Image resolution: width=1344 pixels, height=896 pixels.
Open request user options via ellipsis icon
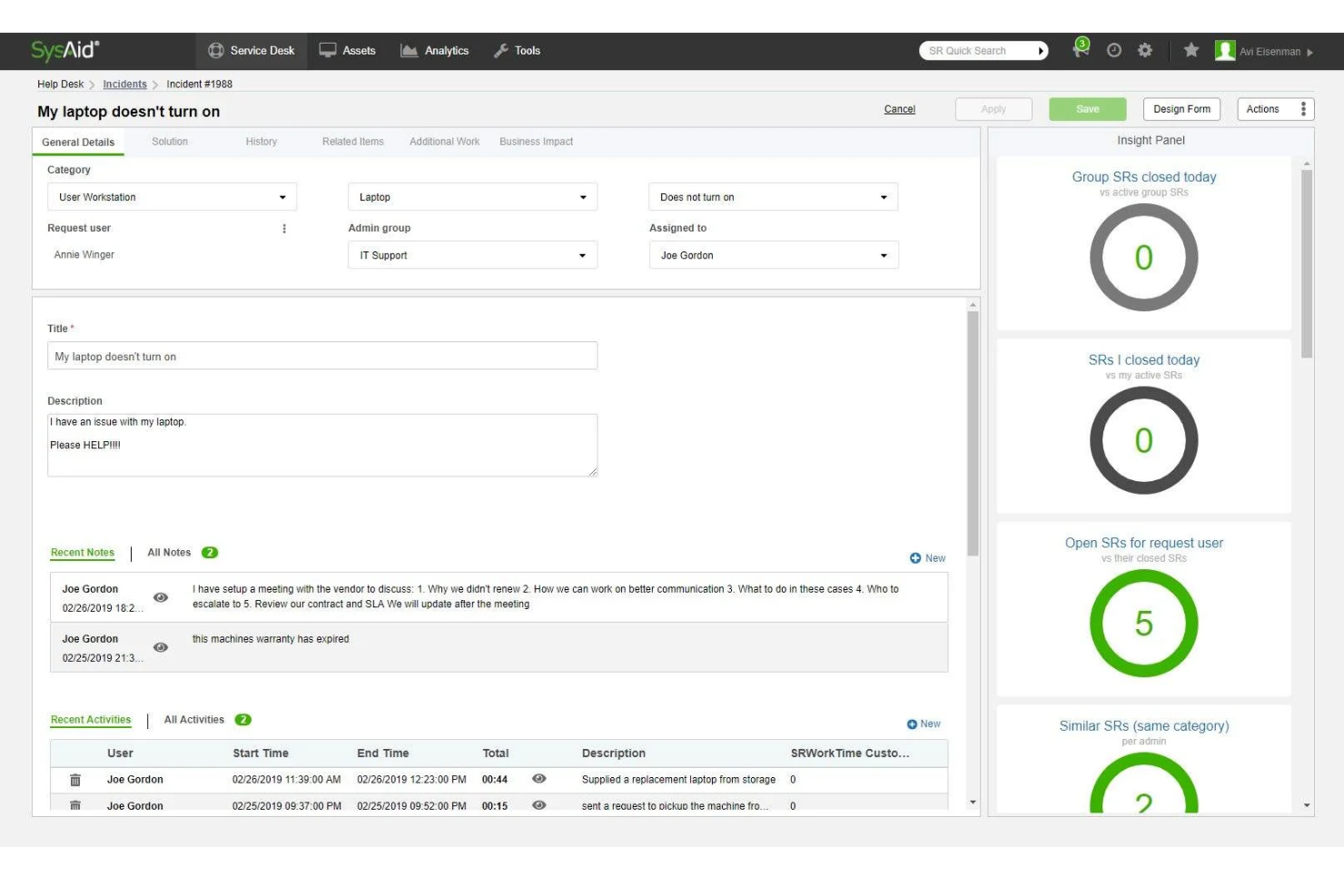(285, 228)
